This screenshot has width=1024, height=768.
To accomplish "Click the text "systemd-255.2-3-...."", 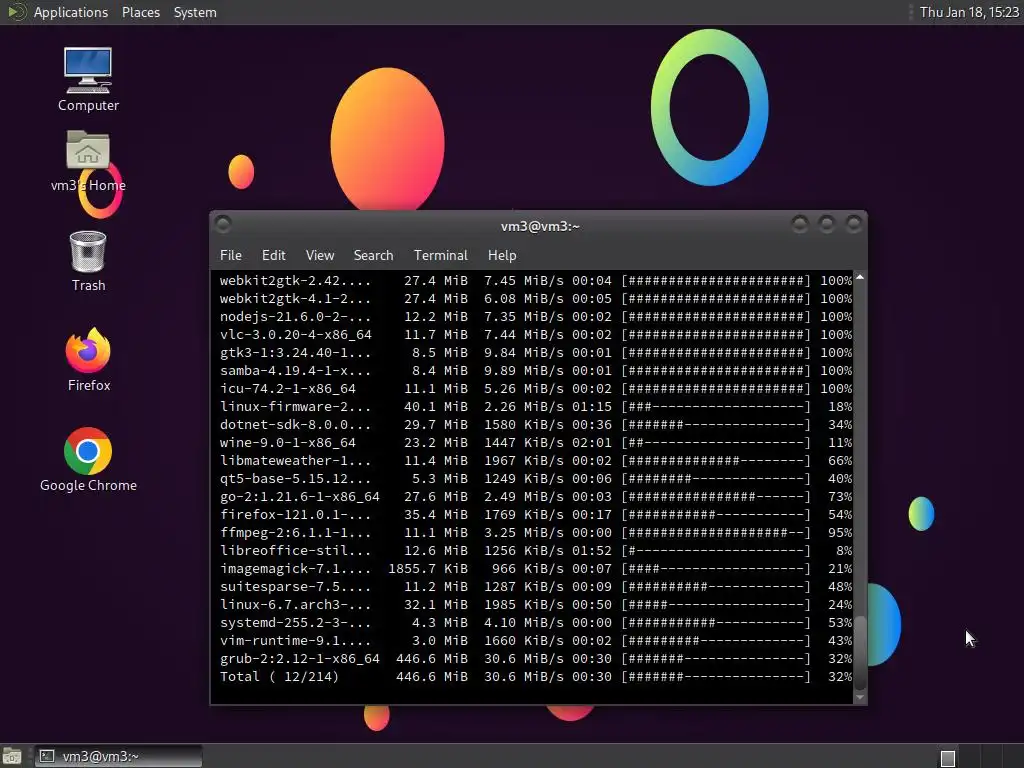I will [295, 623].
